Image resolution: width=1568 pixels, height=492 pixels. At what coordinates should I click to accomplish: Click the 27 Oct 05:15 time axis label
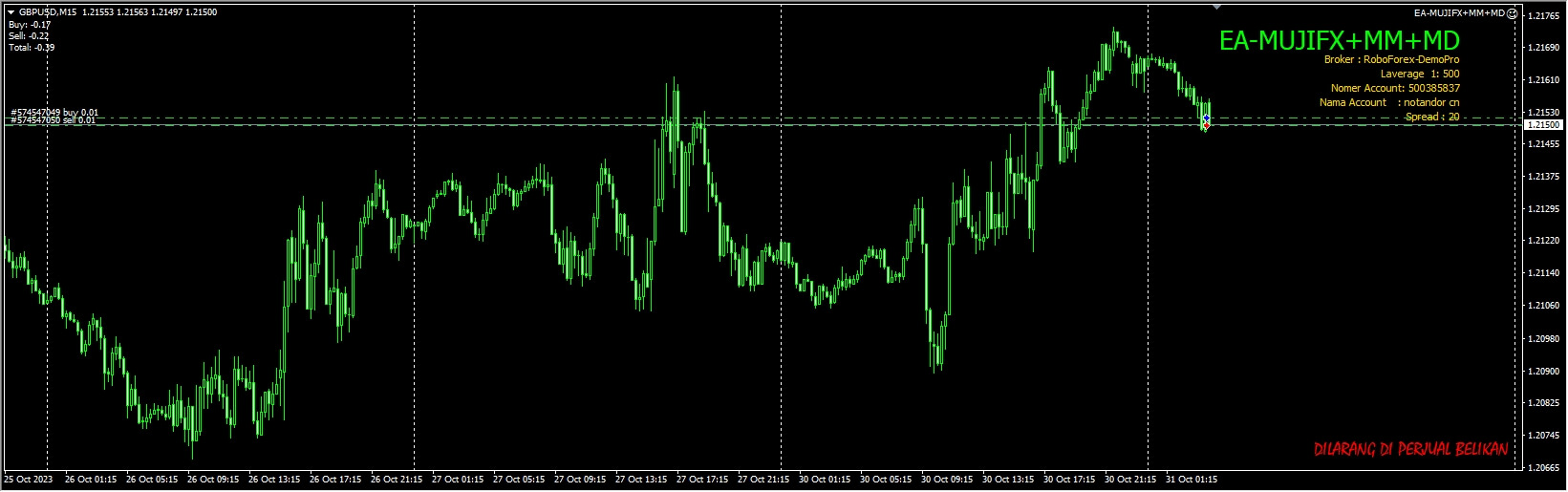(x=519, y=480)
